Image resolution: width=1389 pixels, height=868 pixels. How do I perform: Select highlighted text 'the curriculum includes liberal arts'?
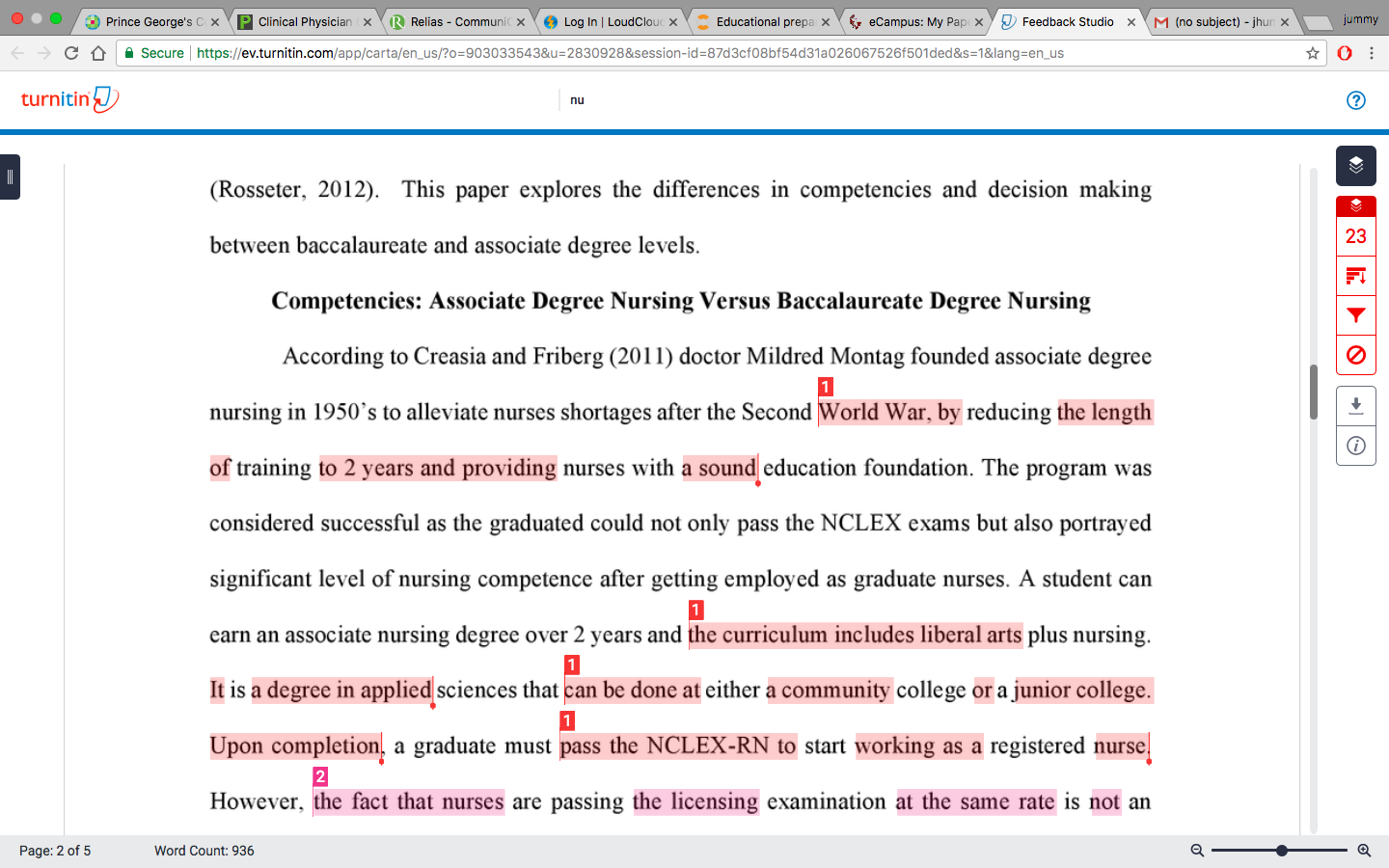855,636
